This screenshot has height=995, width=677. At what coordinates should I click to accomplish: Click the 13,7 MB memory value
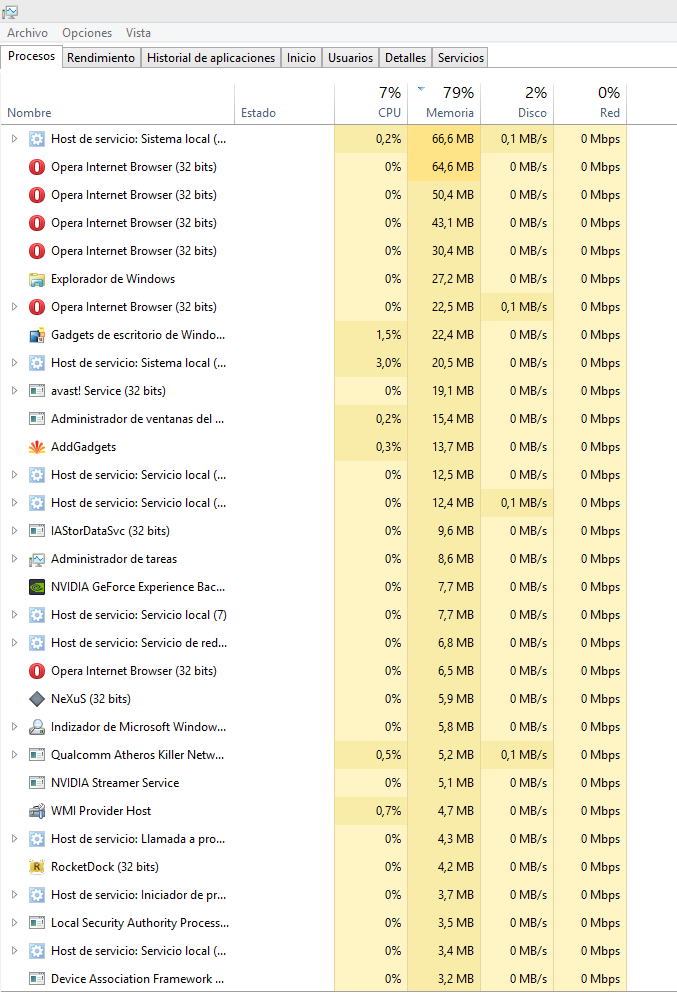(x=453, y=447)
